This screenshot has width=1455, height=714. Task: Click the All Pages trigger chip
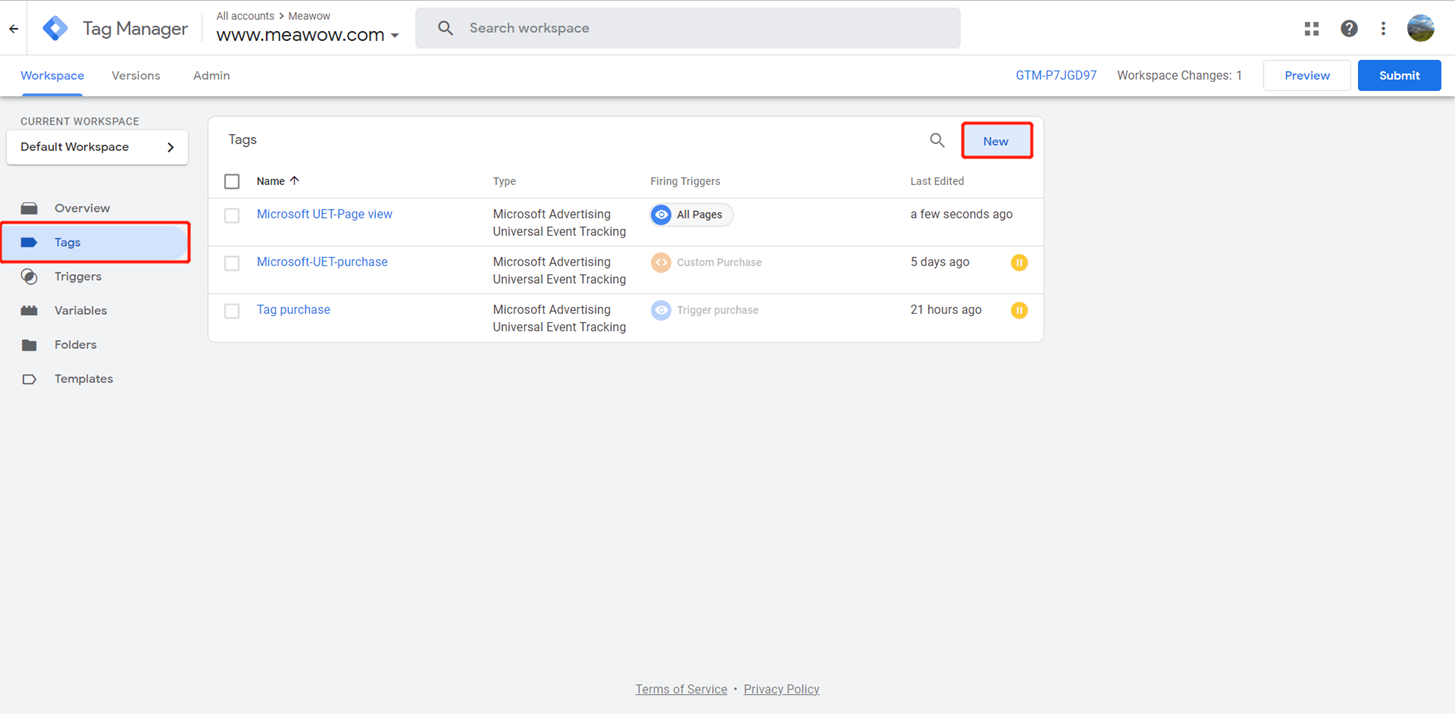point(691,215)
